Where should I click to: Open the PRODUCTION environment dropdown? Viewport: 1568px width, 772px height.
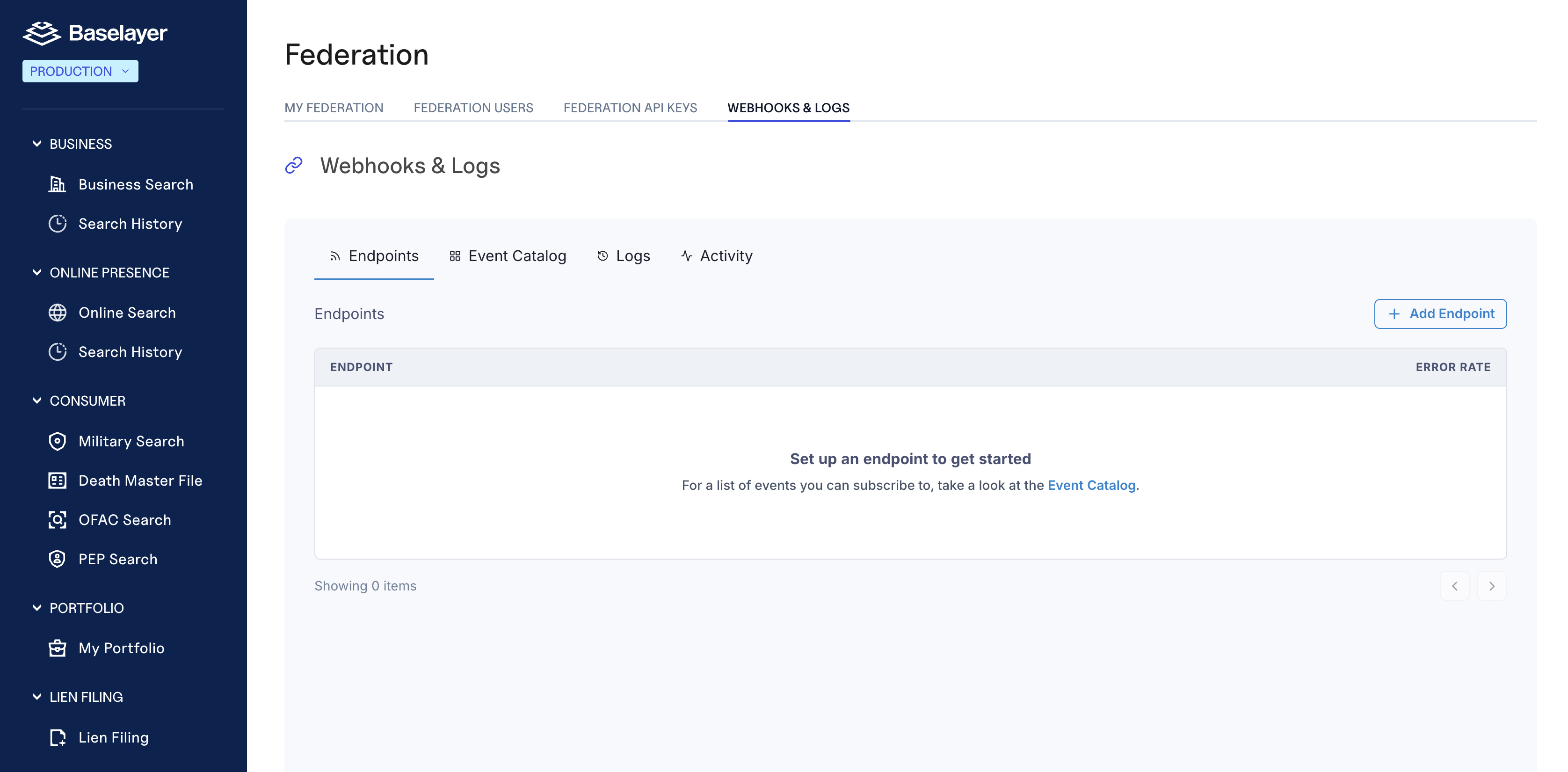point(80,71)
